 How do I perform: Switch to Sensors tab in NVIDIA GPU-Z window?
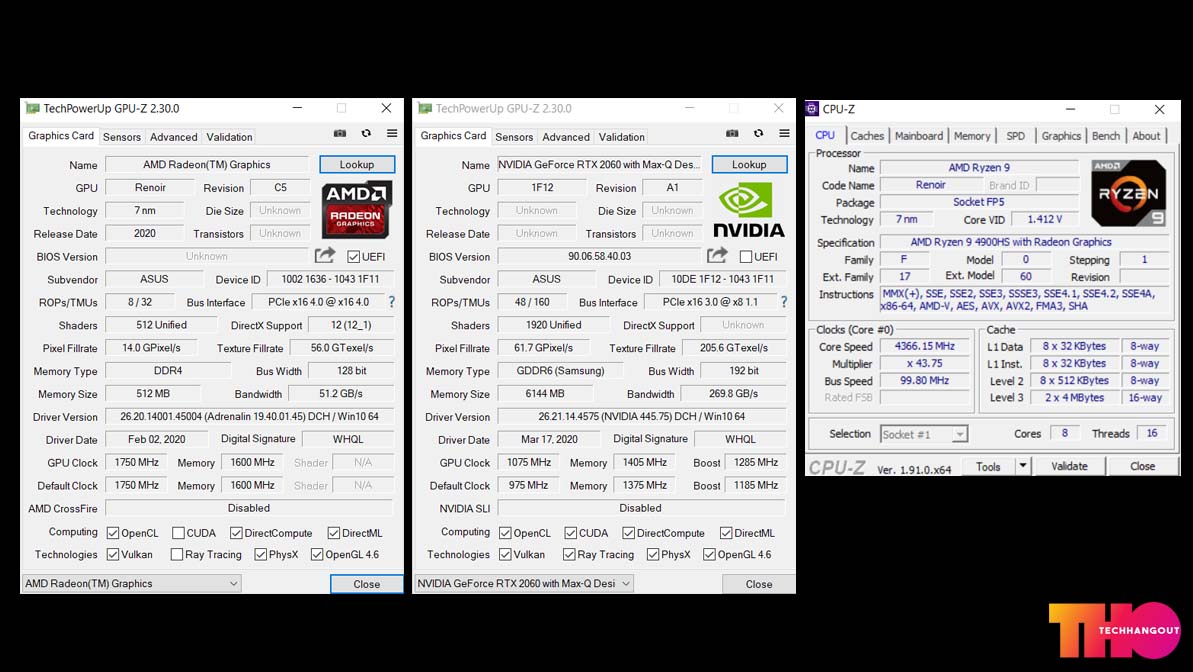click(514, 137)
